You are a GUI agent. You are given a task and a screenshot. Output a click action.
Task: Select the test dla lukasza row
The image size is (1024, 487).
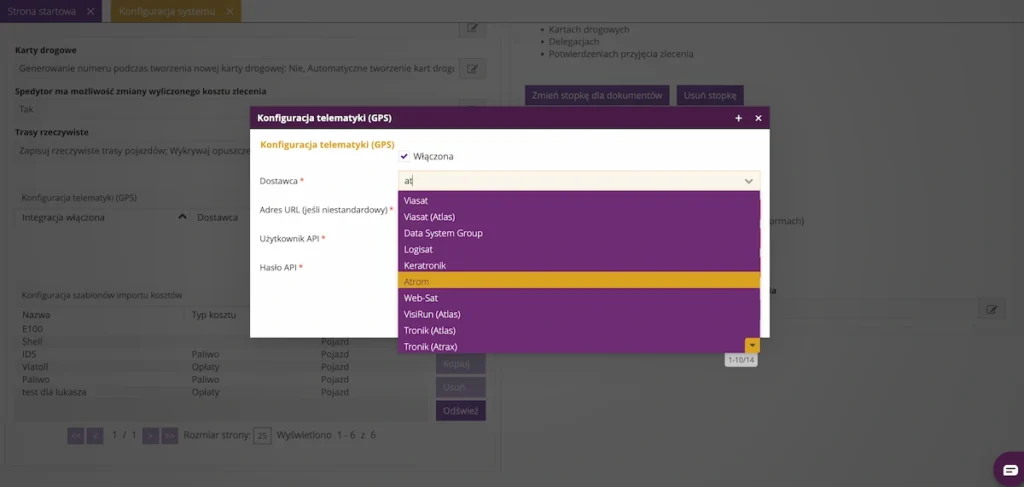tap(222, 392)
